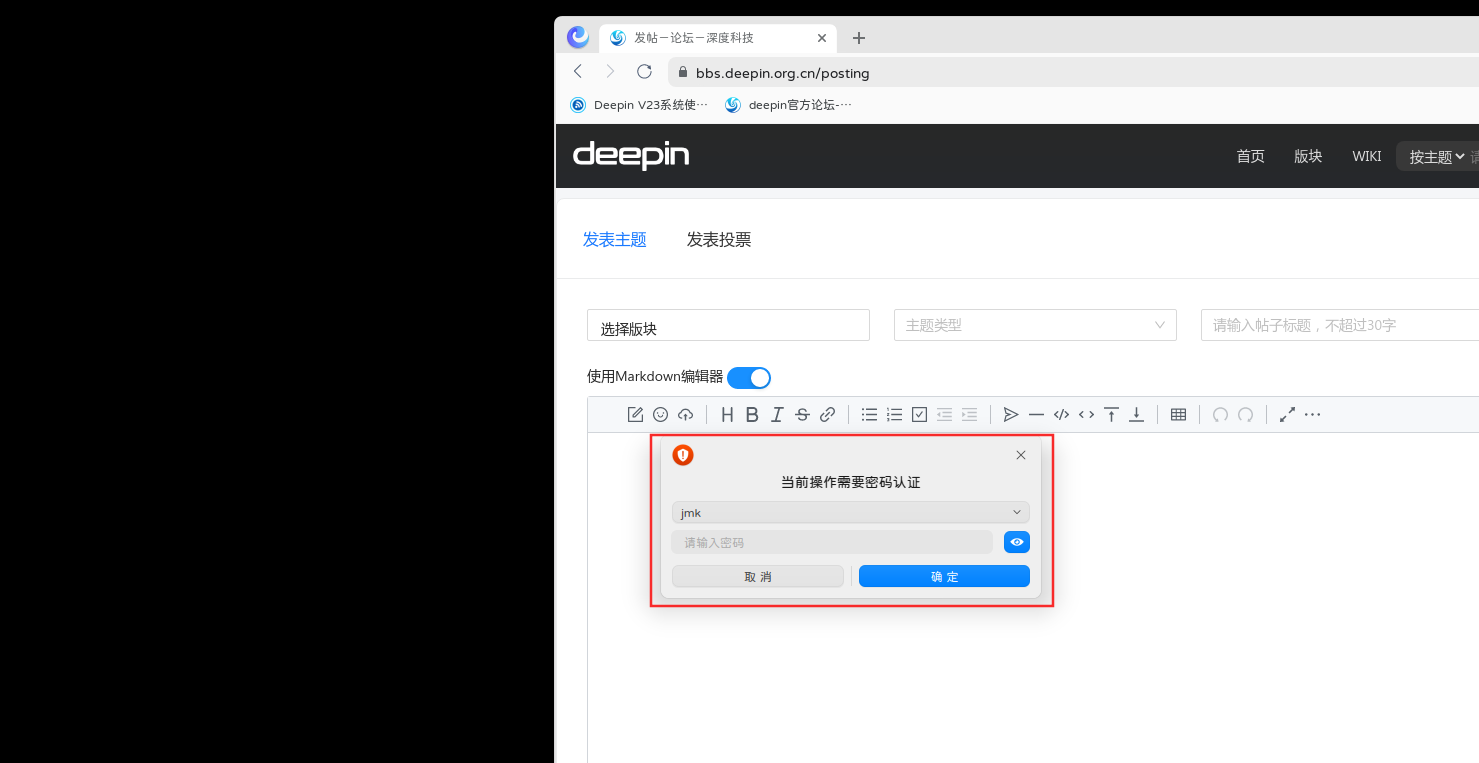Switch to the 发表主题 tab
This screenshot has height=763, width=1479.
[x=615, y=240]
